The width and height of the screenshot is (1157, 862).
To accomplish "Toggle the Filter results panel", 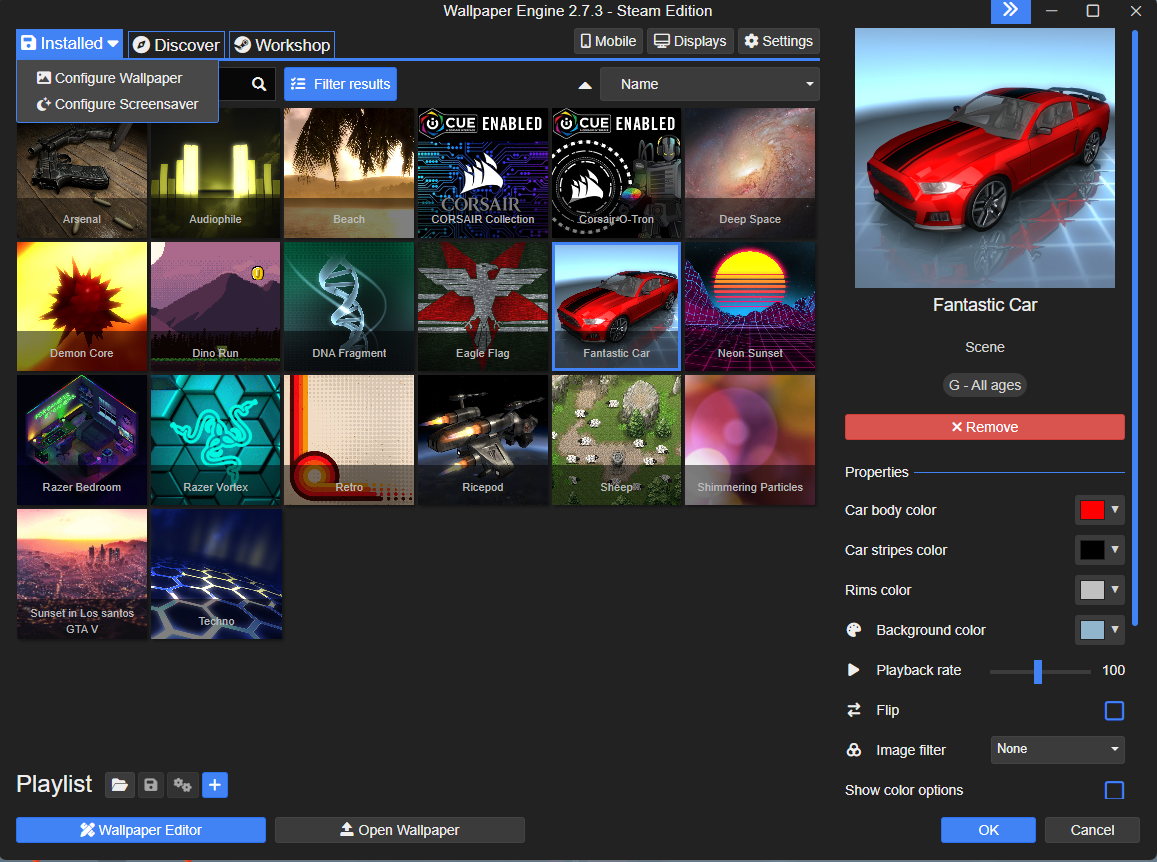I will coord(340,84).
